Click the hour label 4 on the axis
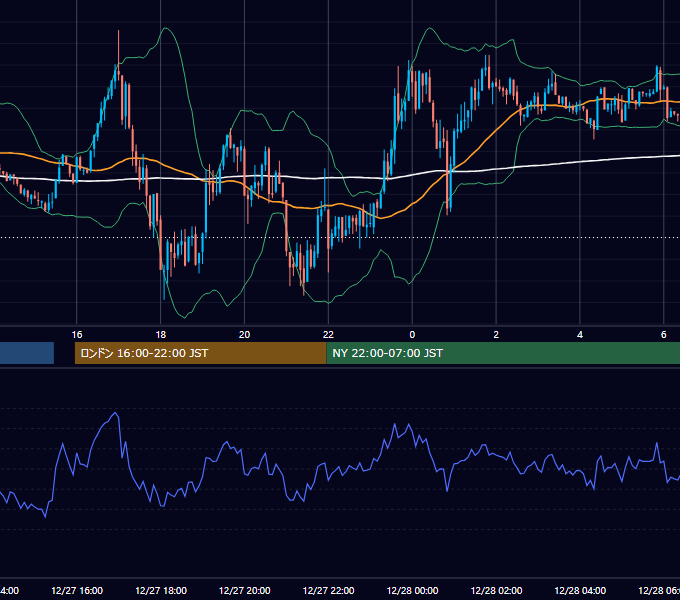 pos(580,335)
